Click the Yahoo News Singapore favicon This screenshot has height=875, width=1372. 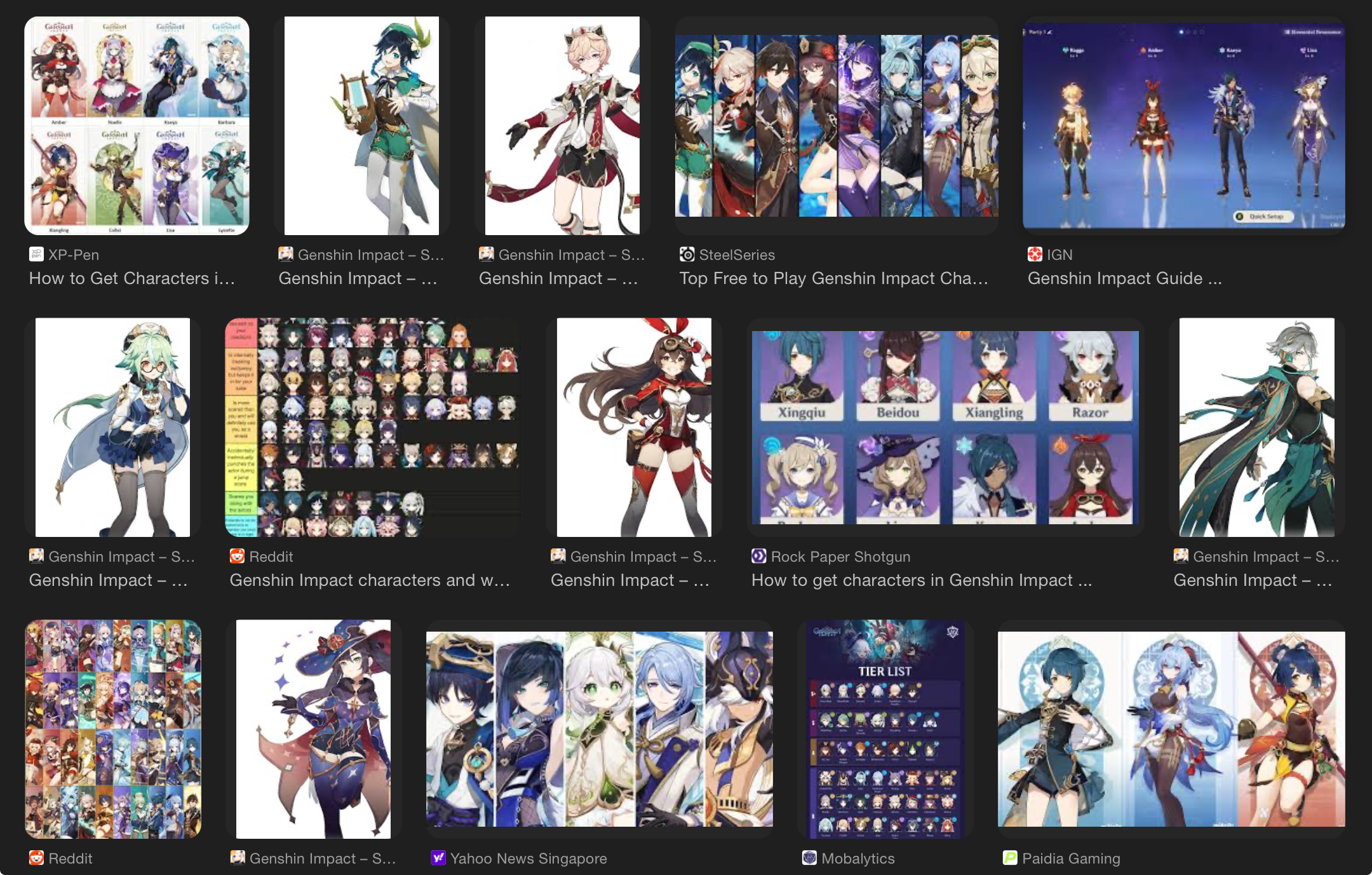coord(438,858)
